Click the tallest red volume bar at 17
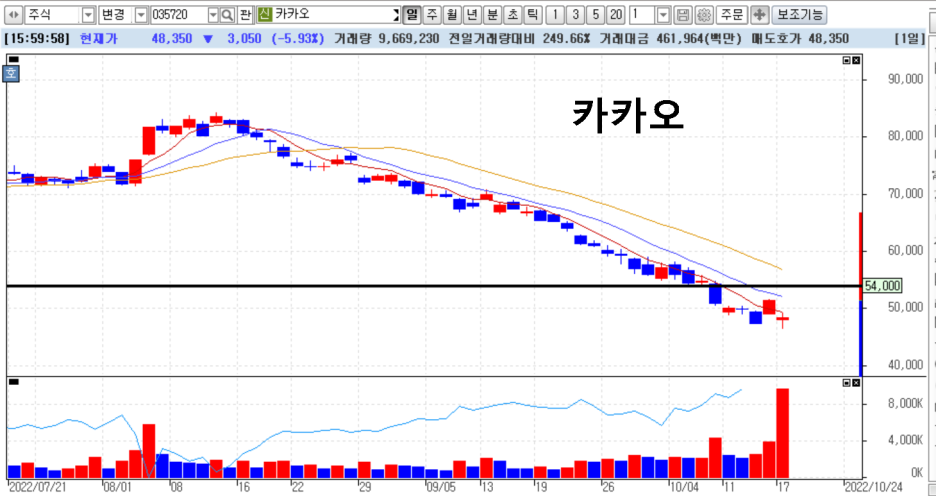This screenshot has height=496, width=936. (x=783, y=433)
